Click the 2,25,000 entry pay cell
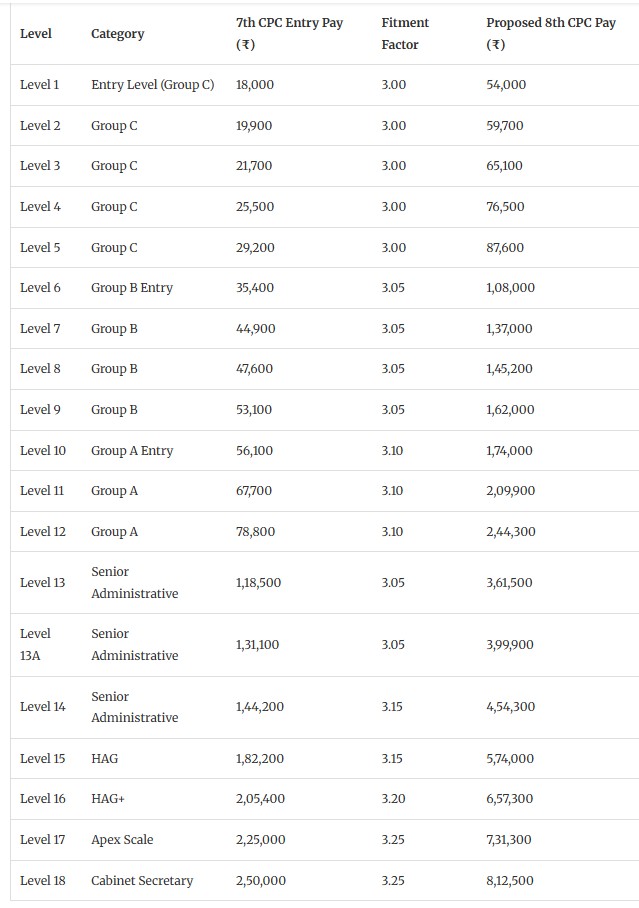Screen dimensions: 639x908 pos(260,840)
